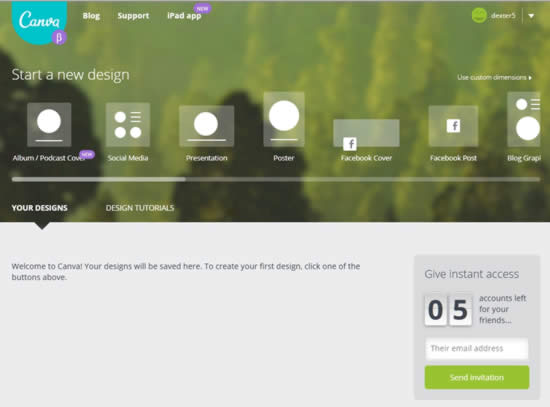550x407 pixels.
Task: Click the Their email address field
Action: pyautogui.click(x=477, y=348)
